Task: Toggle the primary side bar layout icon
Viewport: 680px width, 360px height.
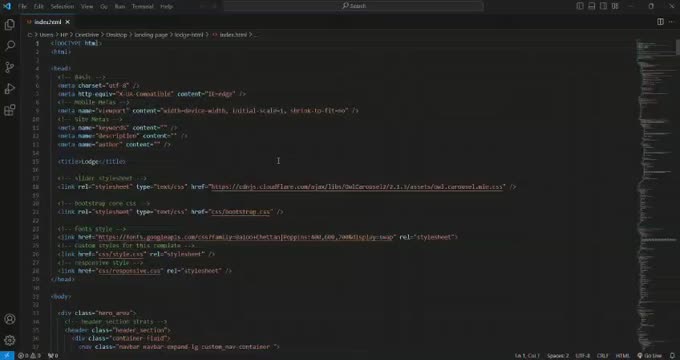Action: pyautogui.click(x=580, y=6)
